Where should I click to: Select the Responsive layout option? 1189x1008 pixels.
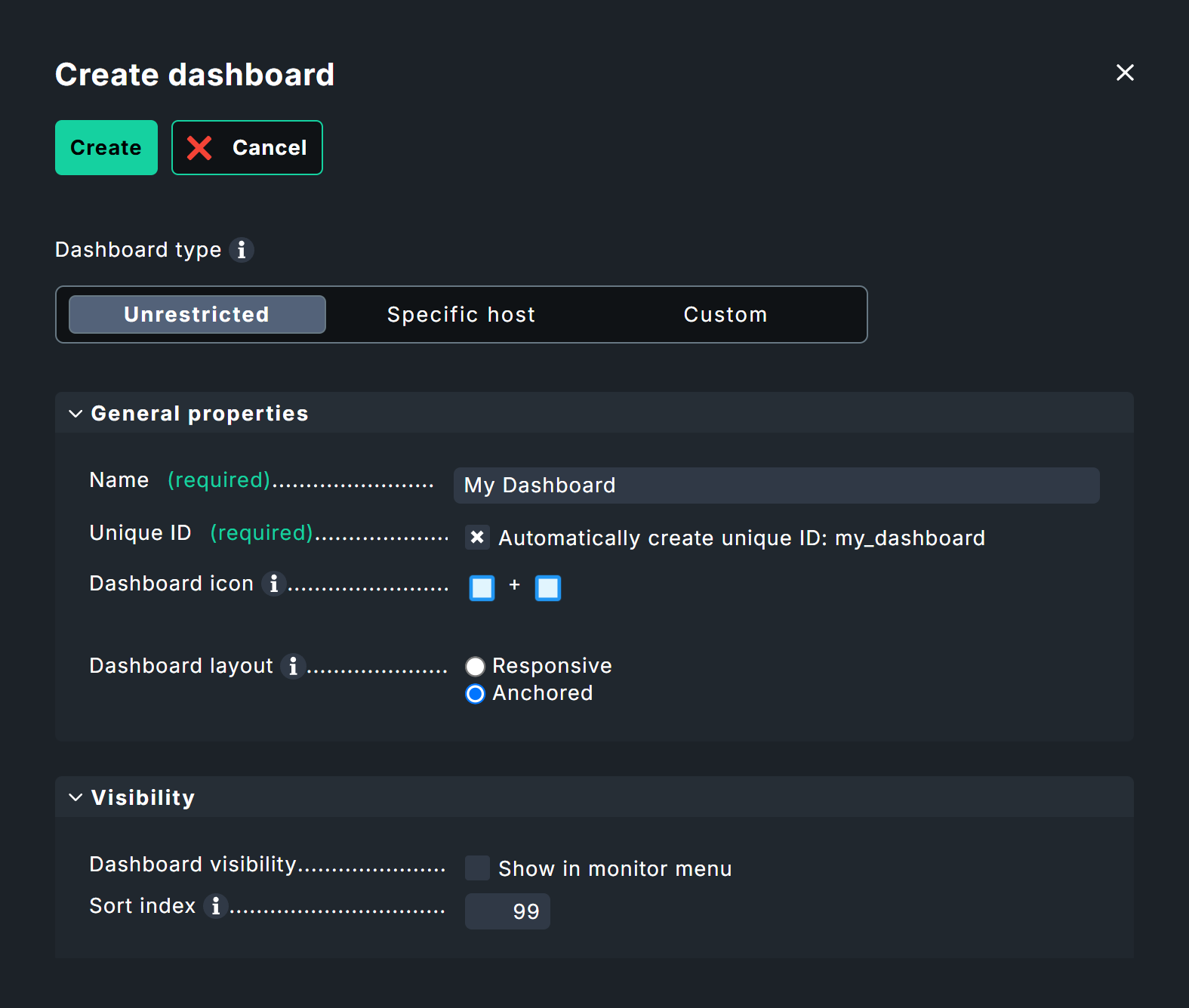(x=475, y=666)
